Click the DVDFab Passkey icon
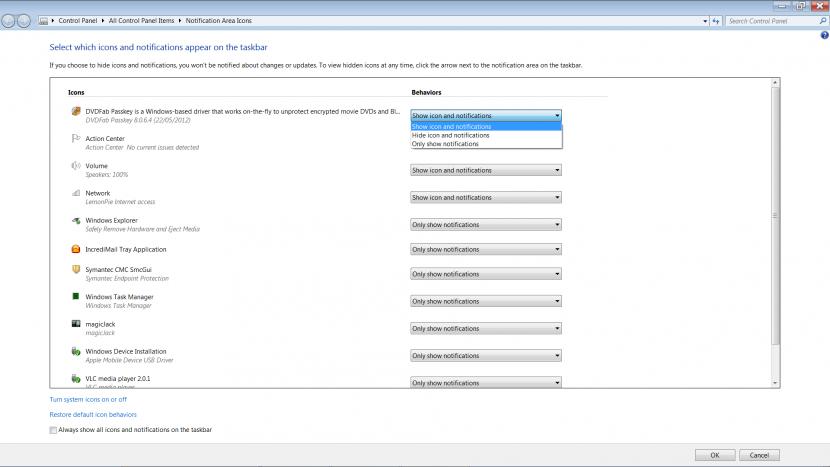Screen dimensions: 830x467 [x=76, y=111]
